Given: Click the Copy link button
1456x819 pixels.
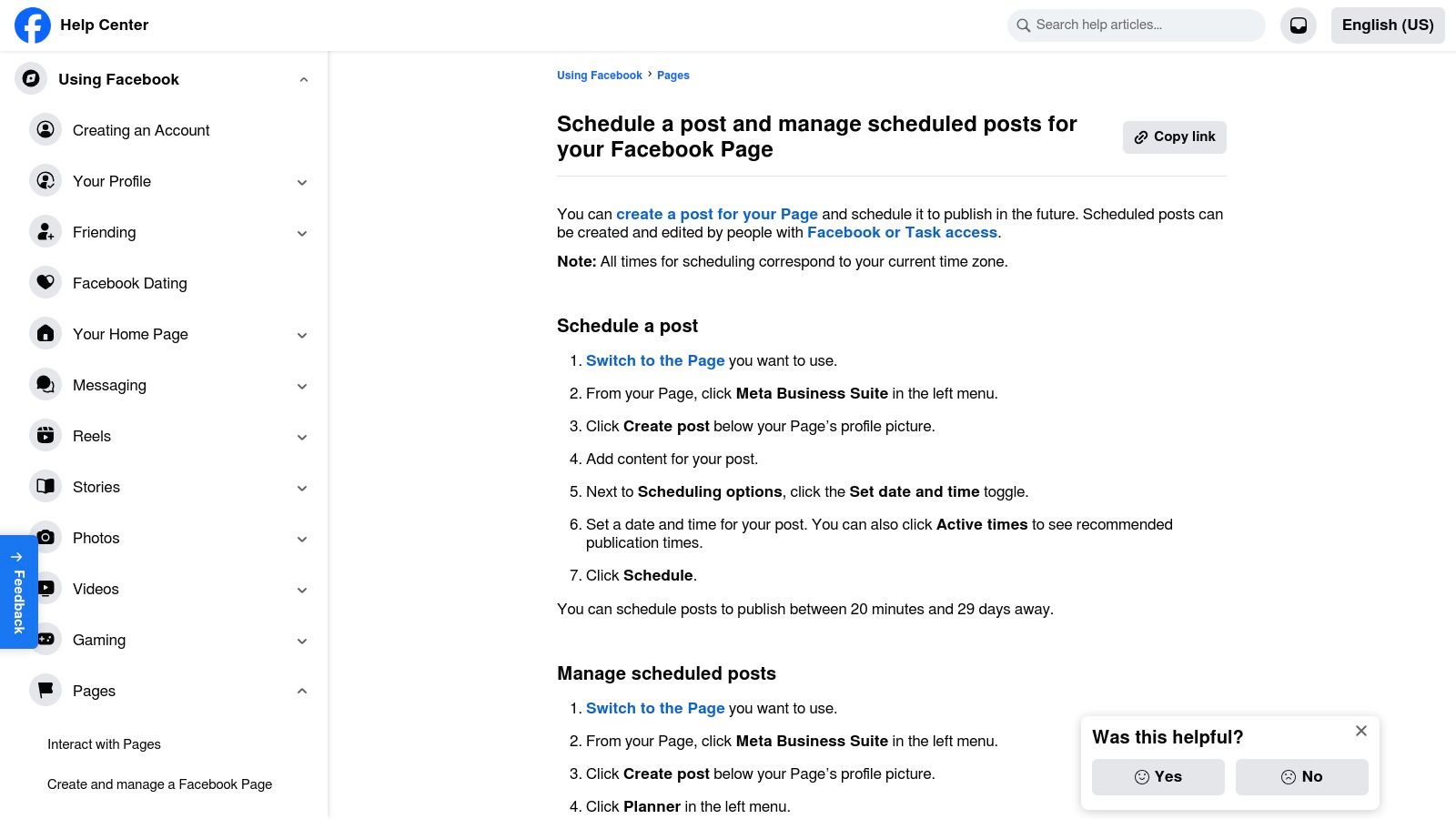Looking at the screenshot, I should [1174, 136].
